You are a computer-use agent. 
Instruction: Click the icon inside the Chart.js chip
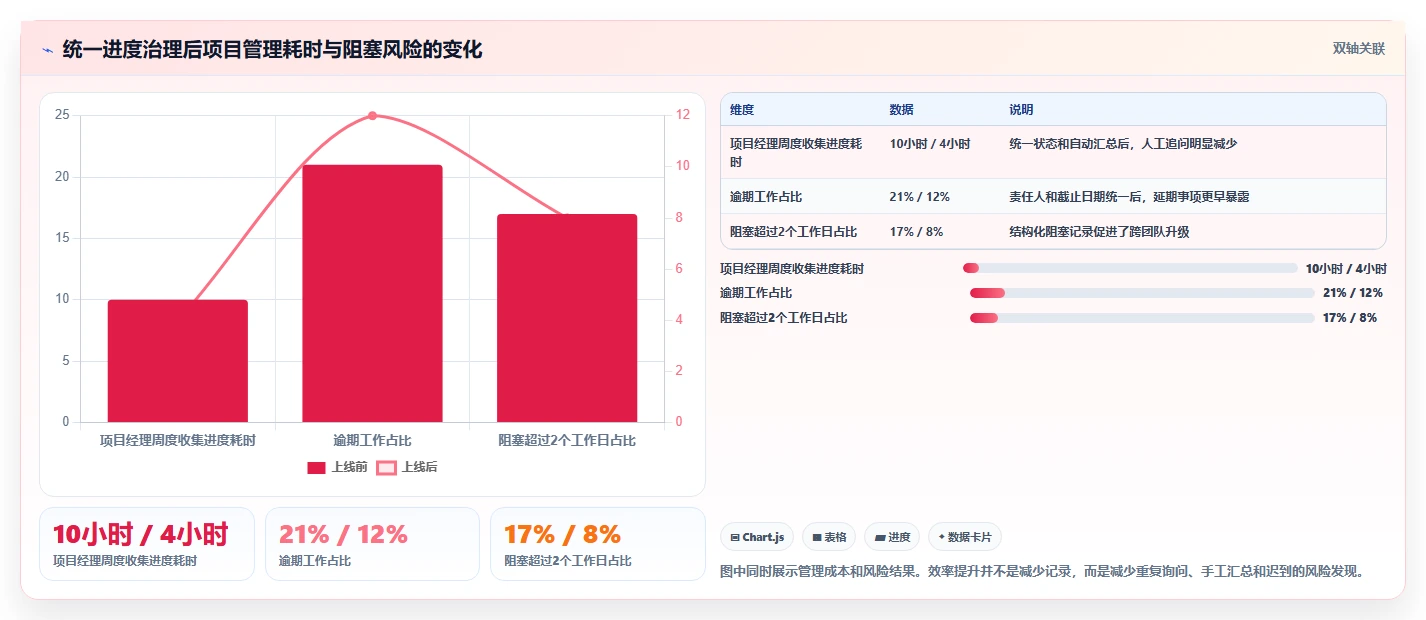click(x=735, y=538)
